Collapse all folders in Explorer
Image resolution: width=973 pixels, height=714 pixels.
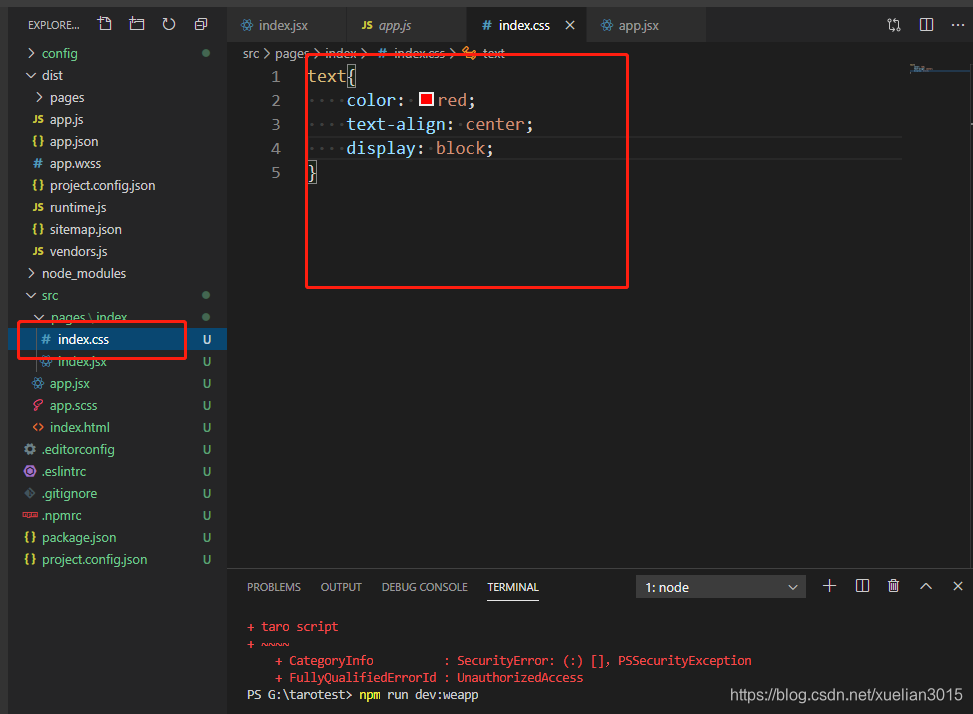200,24
